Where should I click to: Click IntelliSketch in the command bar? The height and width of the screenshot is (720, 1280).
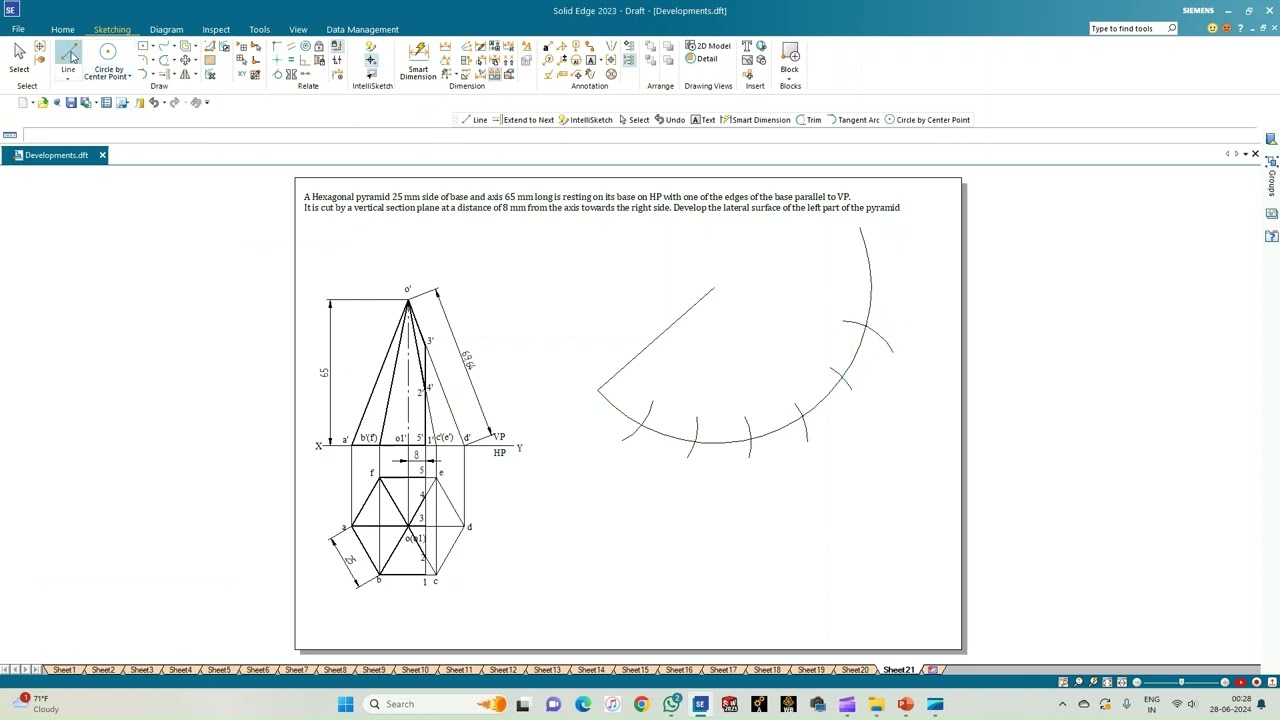click(586, 120)
